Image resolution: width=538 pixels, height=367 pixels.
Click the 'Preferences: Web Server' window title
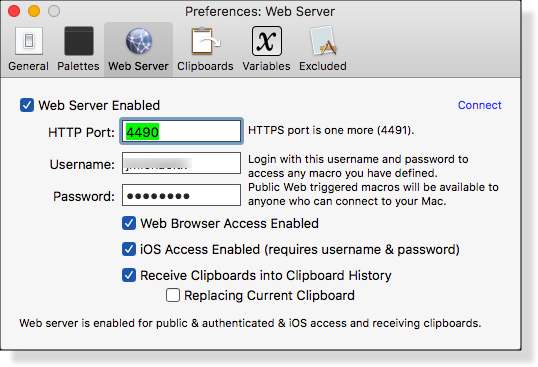260,12
